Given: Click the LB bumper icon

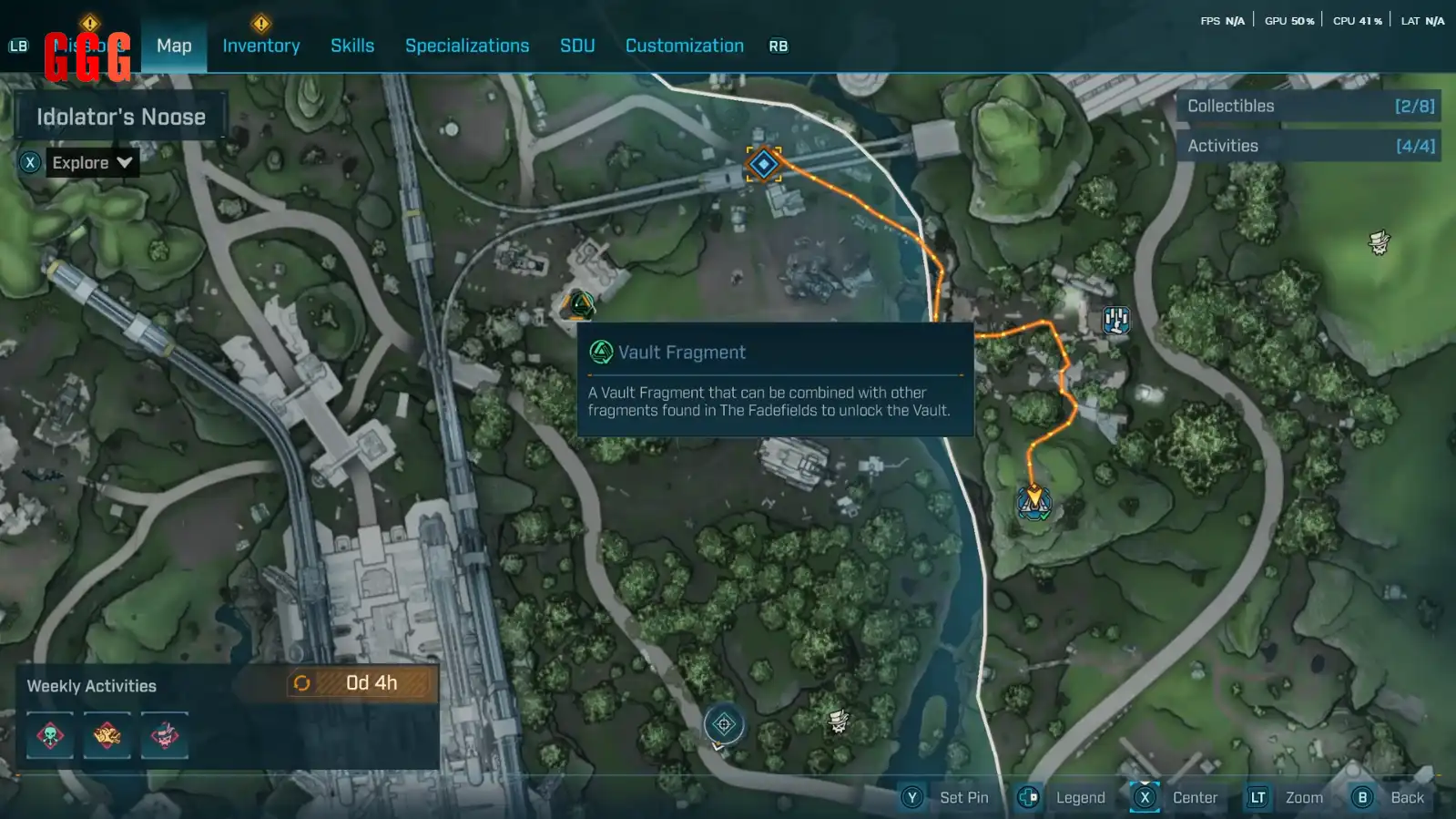Looking at the screenshot, I should [x=18, y=46].
